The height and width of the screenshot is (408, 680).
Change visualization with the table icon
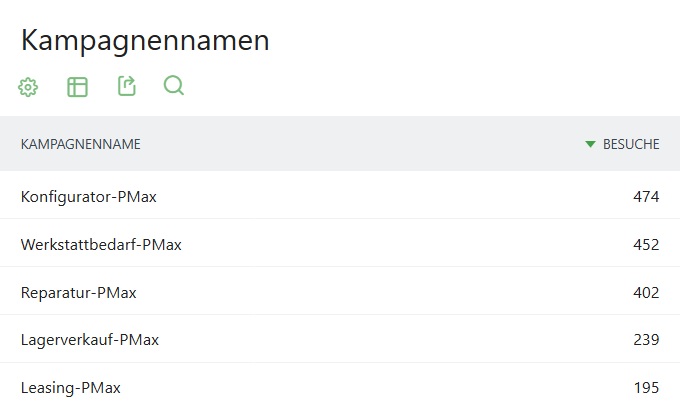[77, 87]
